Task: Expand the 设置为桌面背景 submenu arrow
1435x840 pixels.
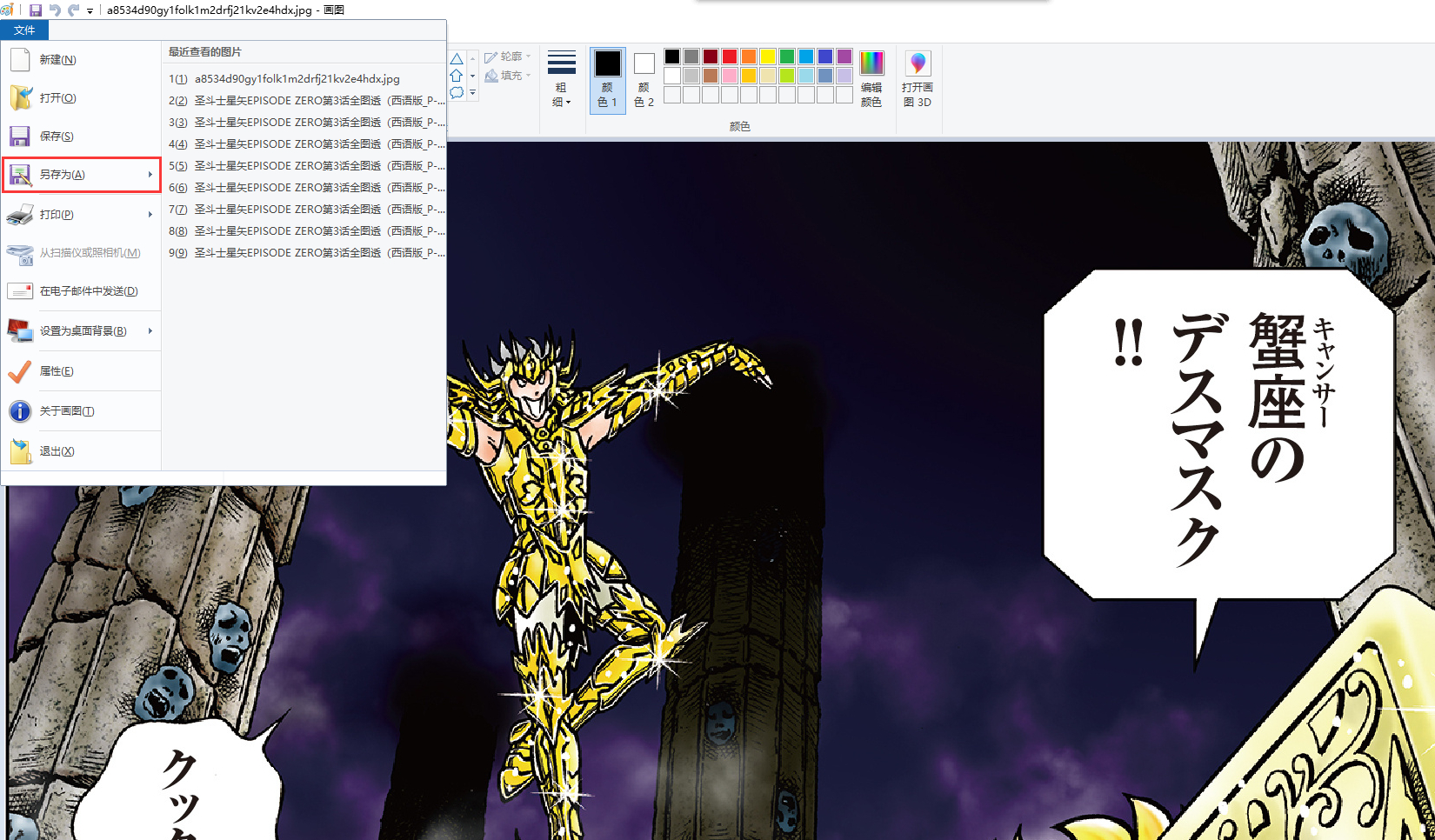Action: [150, 331]
